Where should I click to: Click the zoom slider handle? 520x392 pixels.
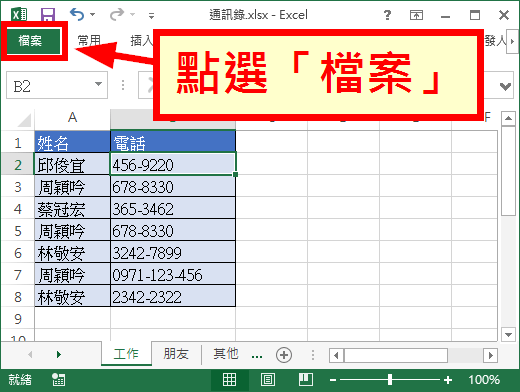pyautogui.click(x=390, y=380)
